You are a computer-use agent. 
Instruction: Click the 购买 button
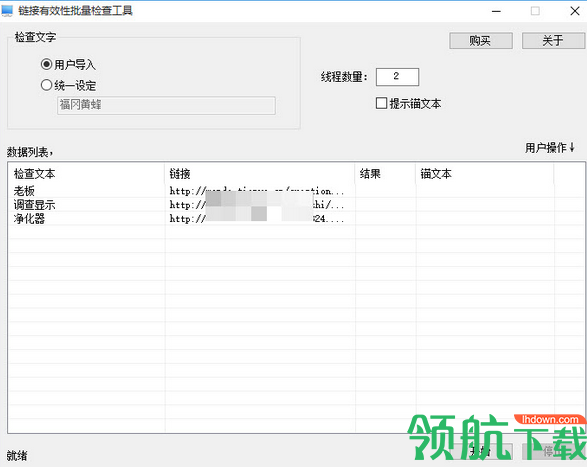pyautogui.click(x=481, y=40)
